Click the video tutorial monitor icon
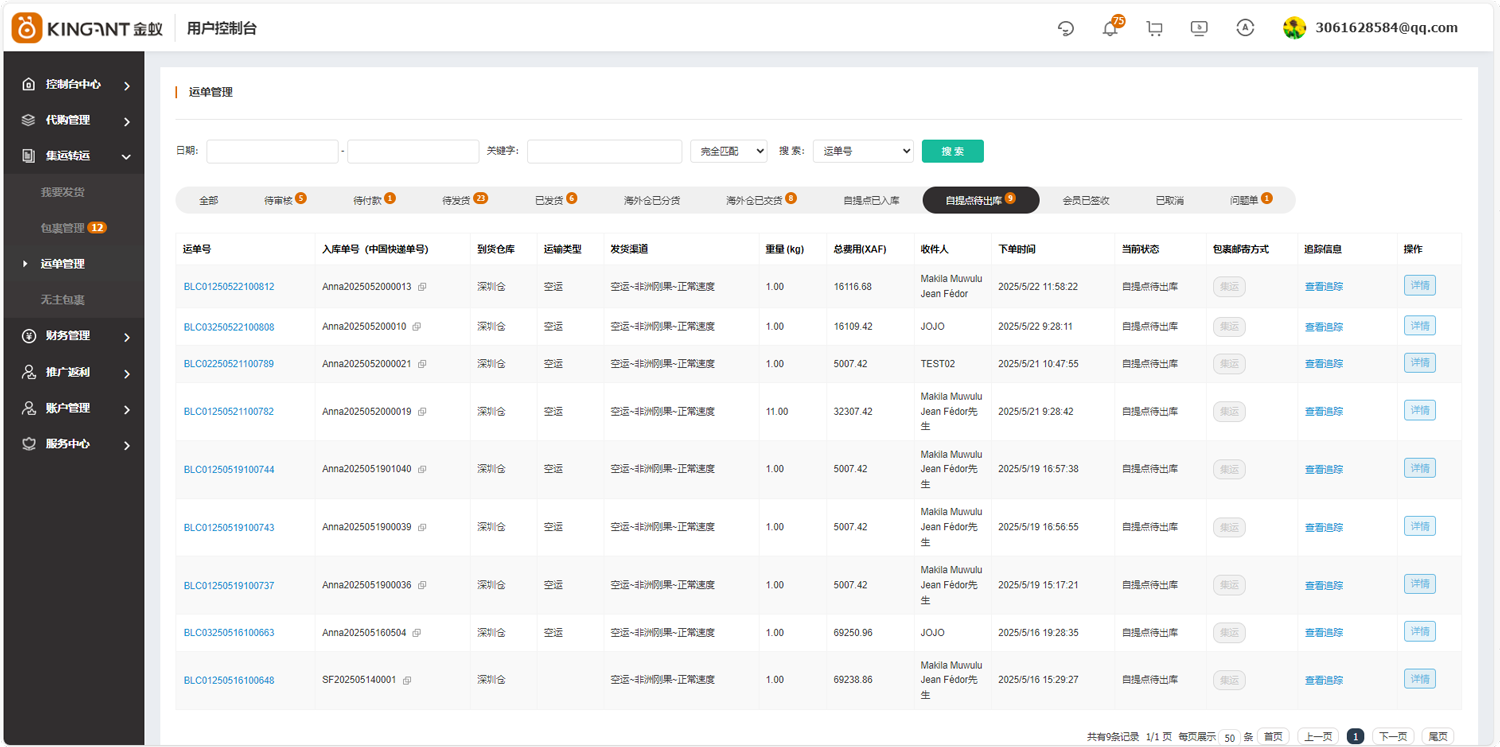 pos(1200,29)
